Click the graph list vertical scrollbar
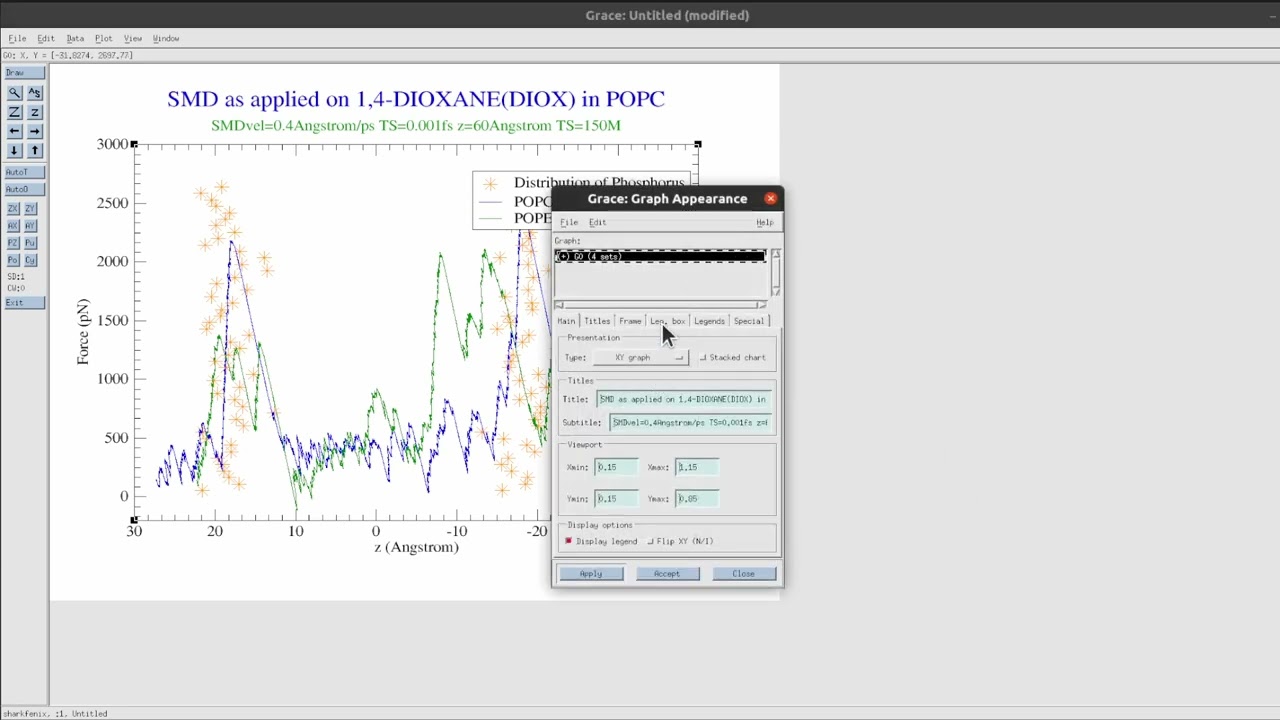This screenshot has width=1280, height=720. pos(775,273)
